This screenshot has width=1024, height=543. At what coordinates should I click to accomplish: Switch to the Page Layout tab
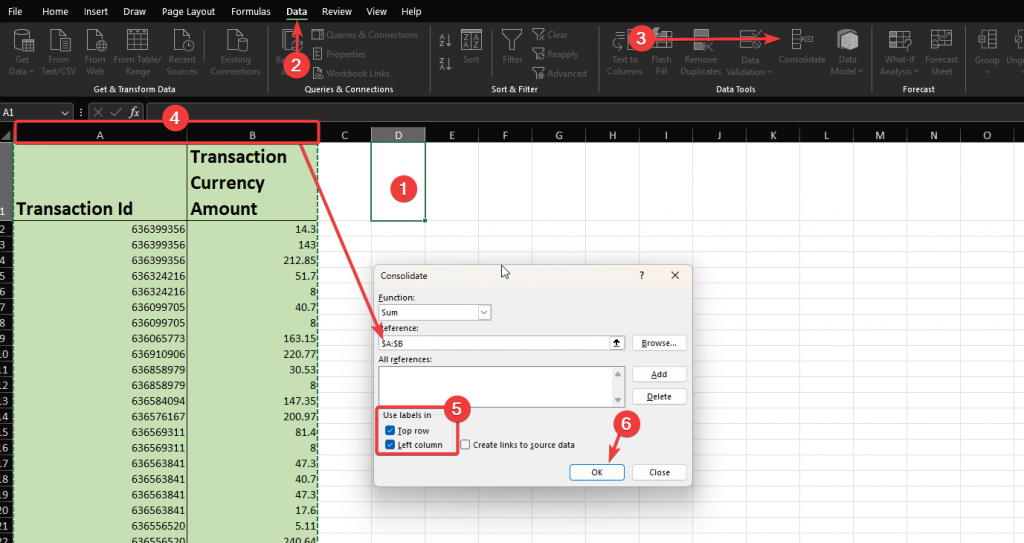[x=188, y=11]
